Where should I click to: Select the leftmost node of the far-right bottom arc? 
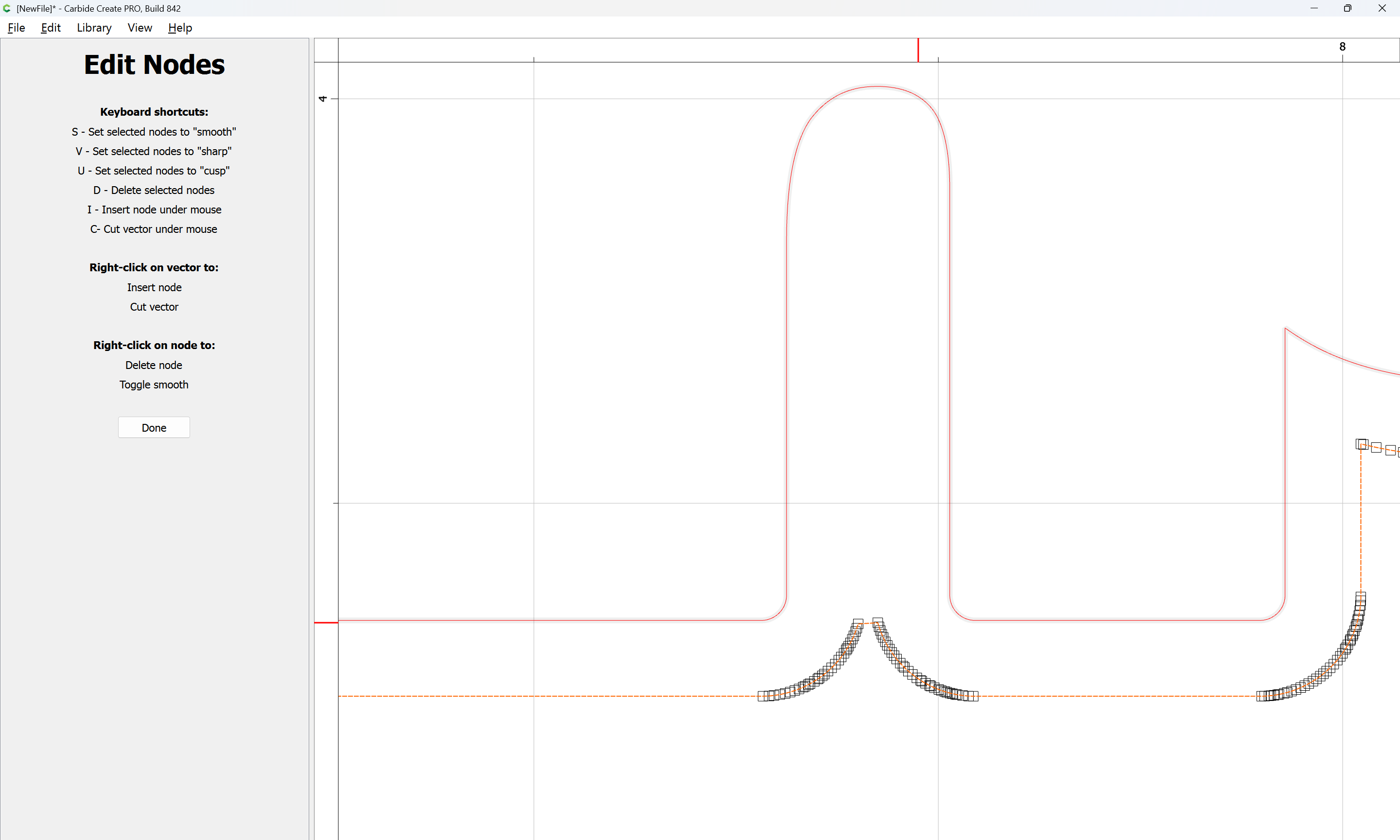pos(1261,696)
